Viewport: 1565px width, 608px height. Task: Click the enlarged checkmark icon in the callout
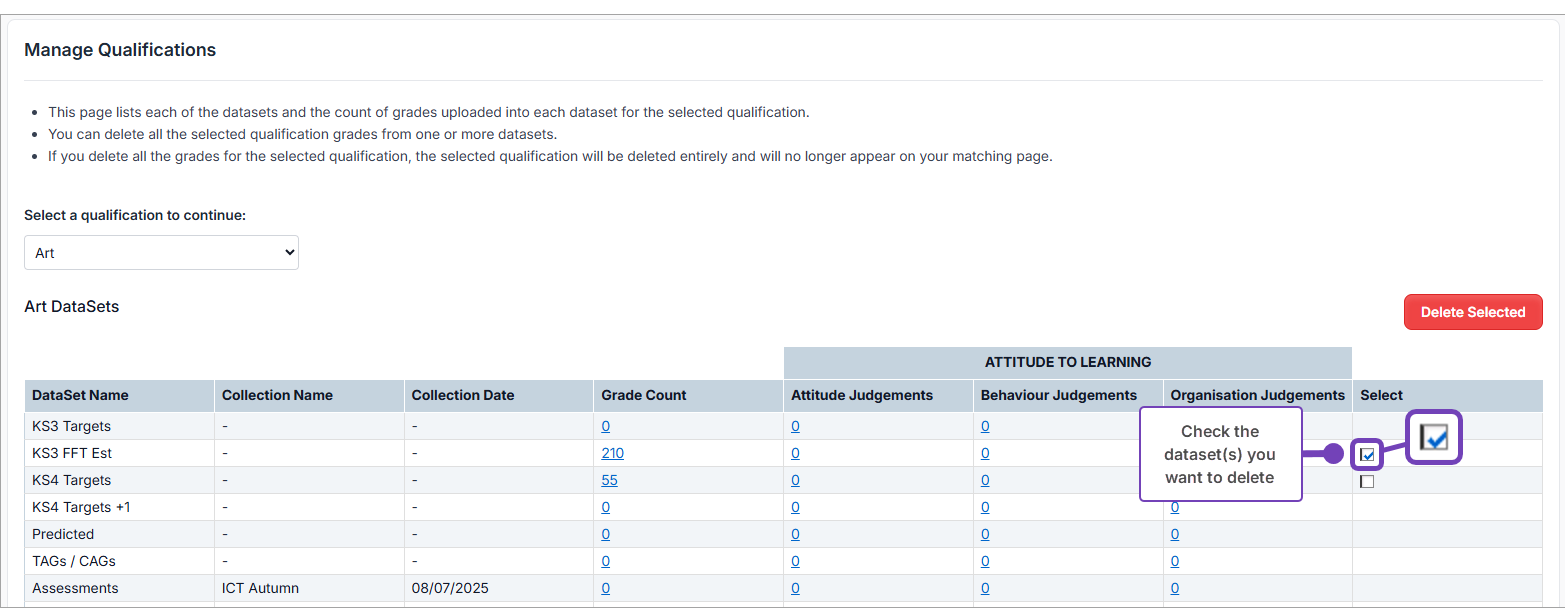click(x=1434, y=437)
